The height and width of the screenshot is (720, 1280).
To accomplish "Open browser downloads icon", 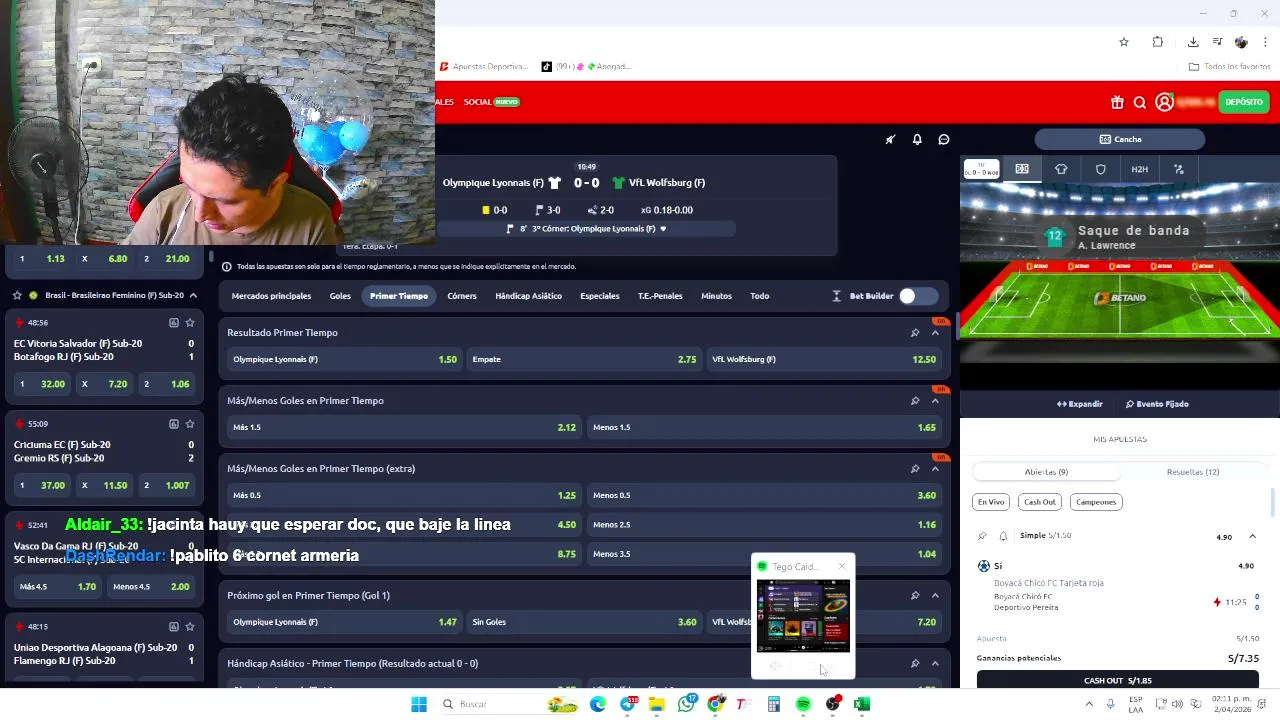I will point(1193,42).
